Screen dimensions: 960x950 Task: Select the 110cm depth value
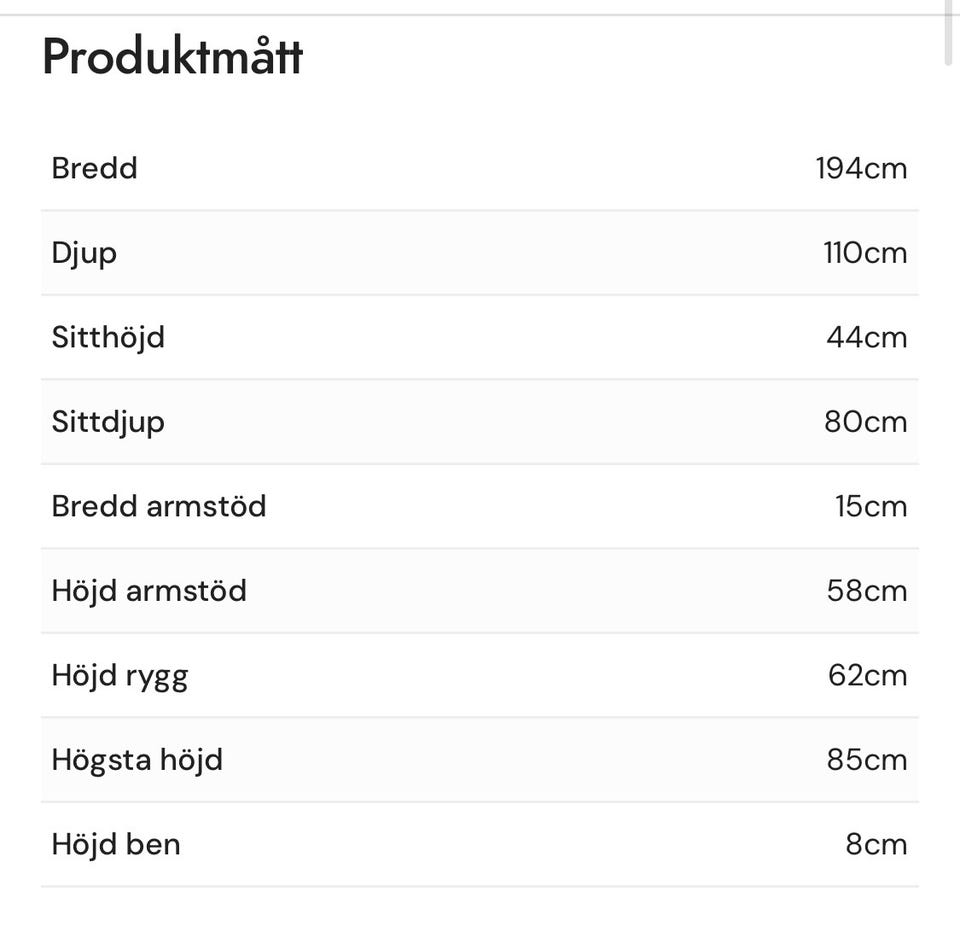(865, 253)
